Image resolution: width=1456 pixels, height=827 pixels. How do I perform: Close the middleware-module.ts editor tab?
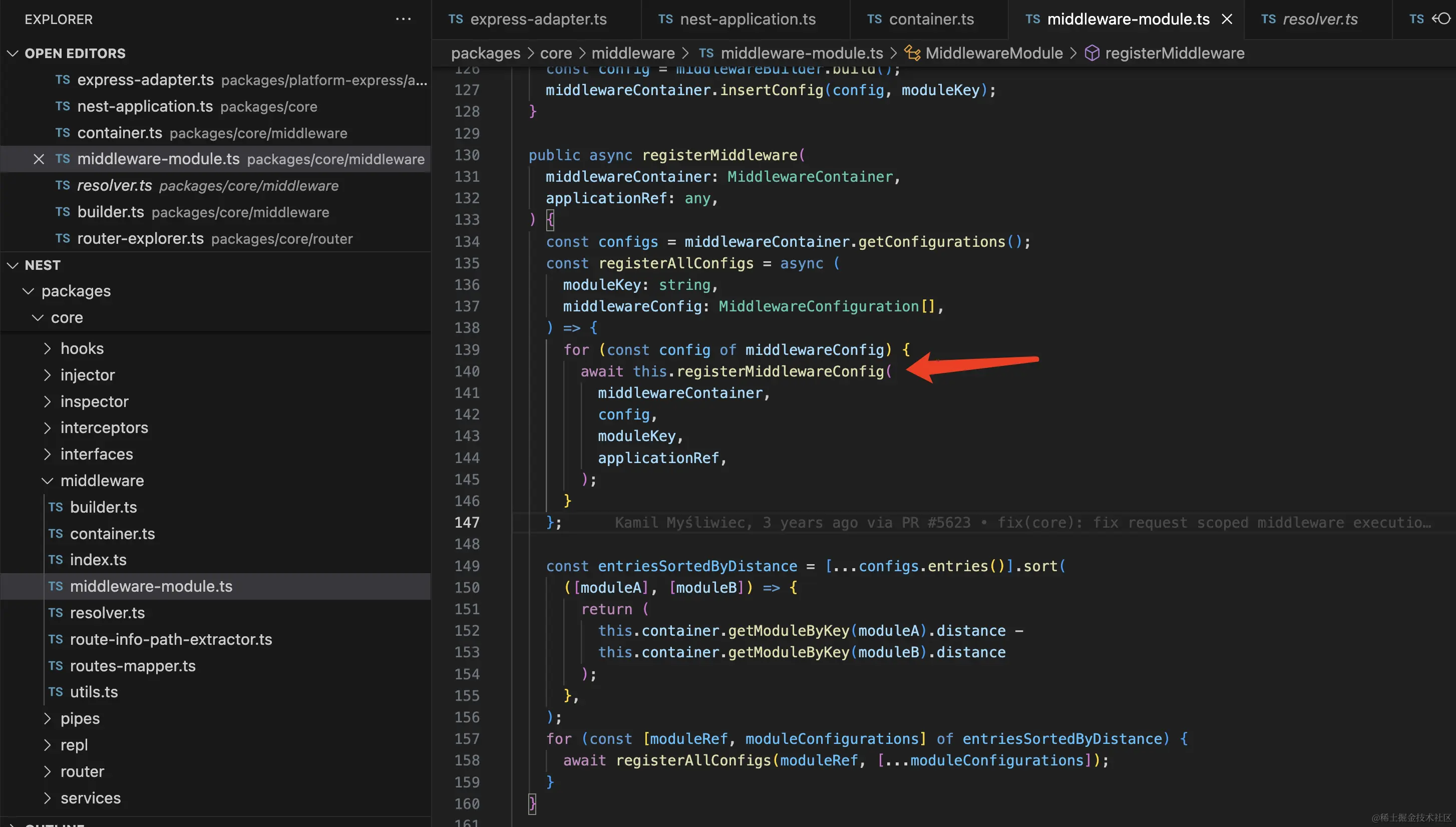1227,19
